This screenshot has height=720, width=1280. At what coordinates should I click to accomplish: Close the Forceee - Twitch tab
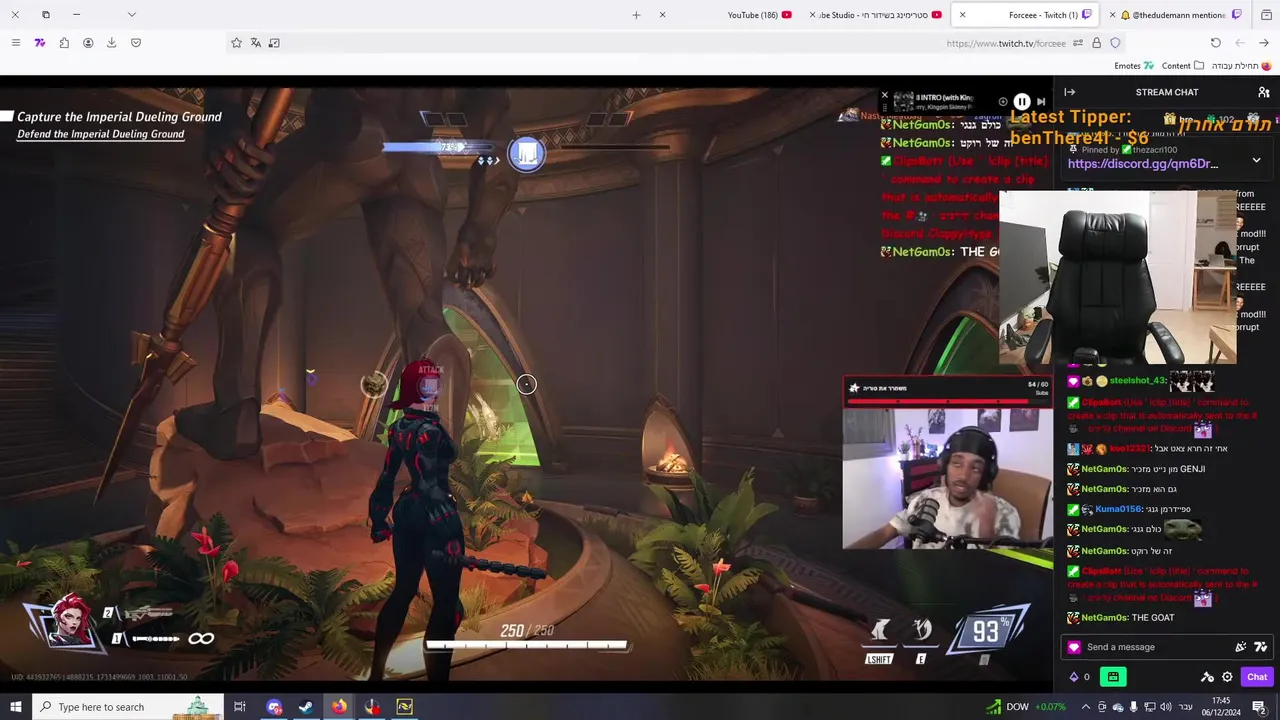[962, 15]
